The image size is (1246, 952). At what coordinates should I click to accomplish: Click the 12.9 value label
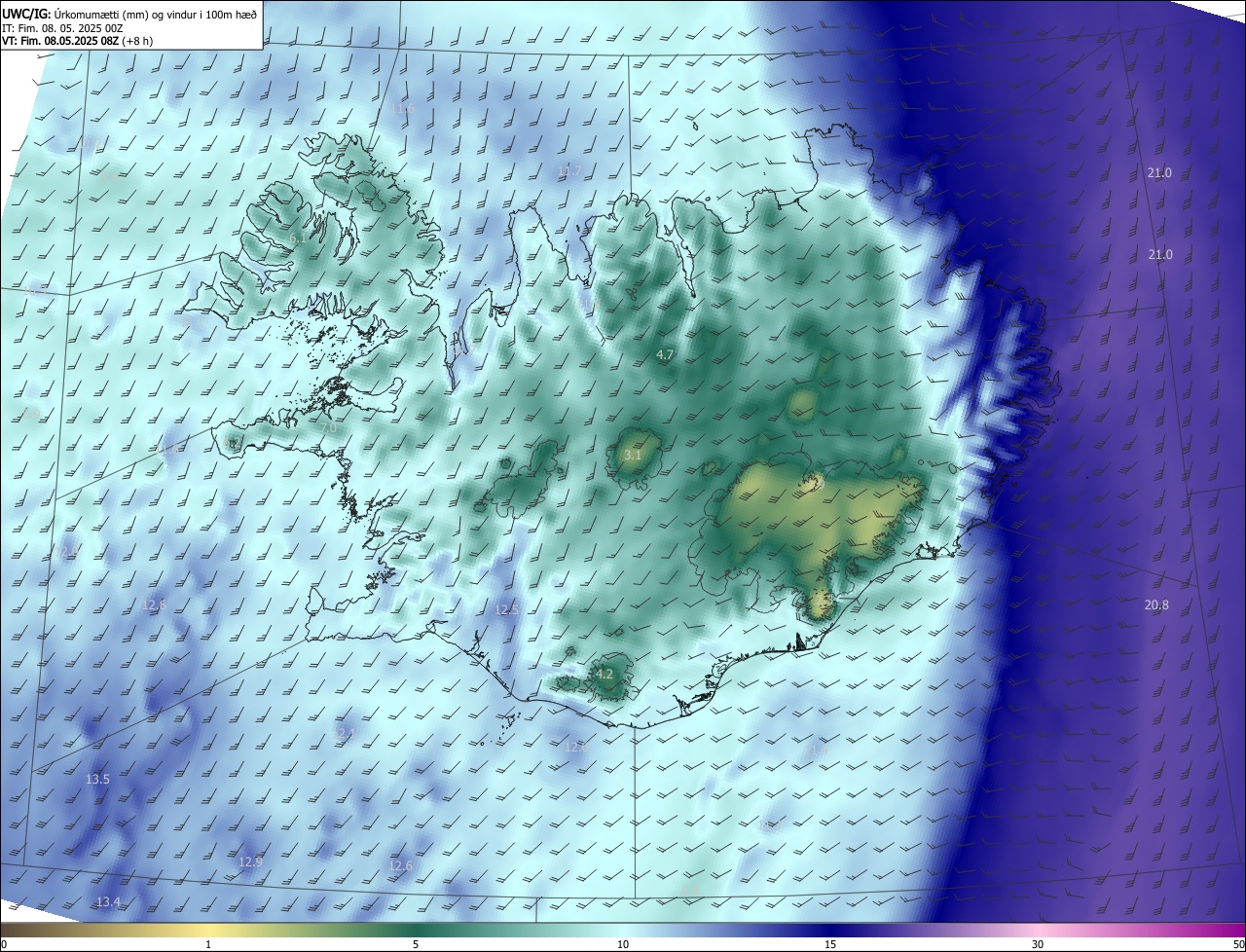point(250,861)
